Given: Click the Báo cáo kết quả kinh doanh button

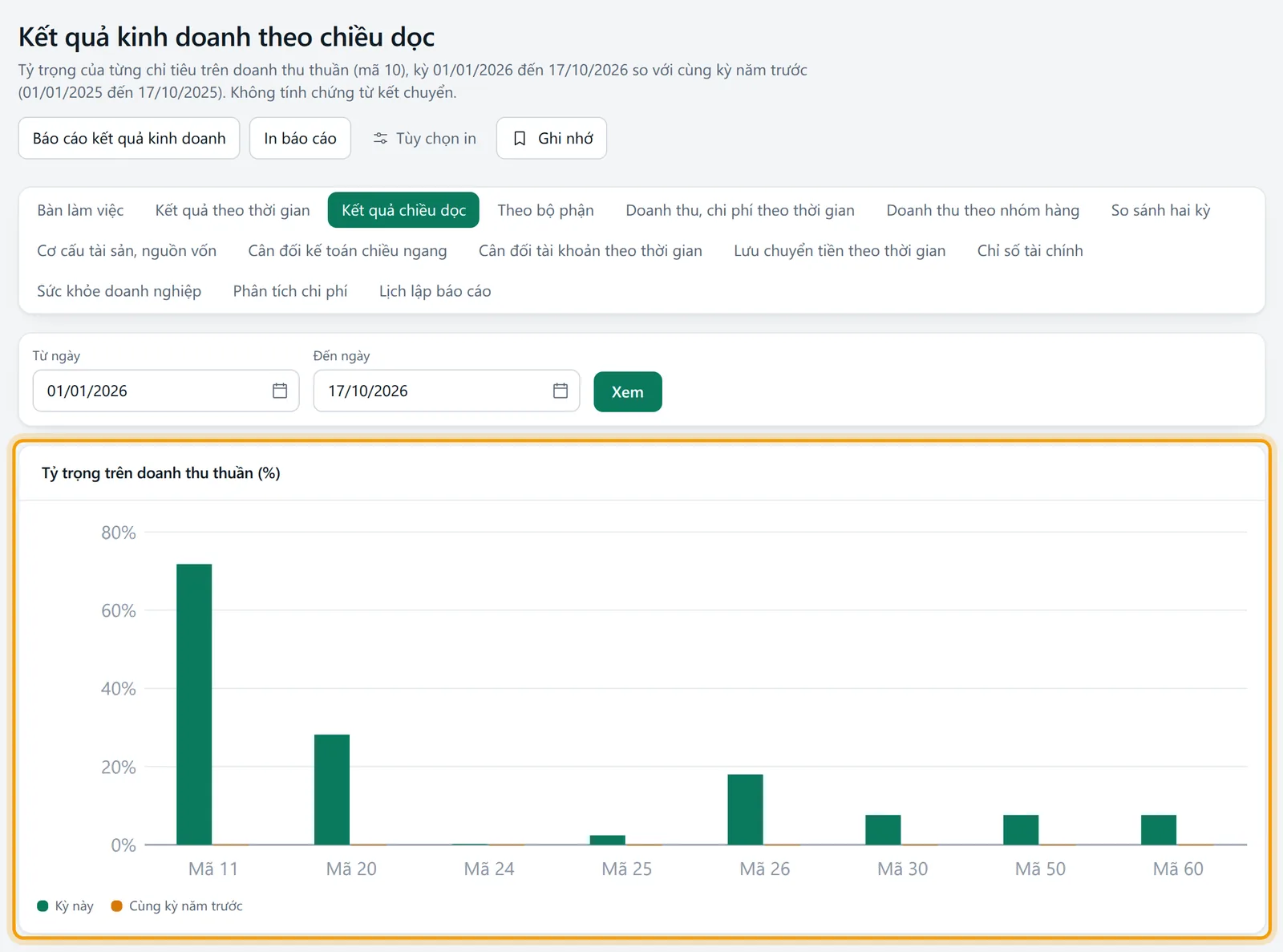Looking at the screenshot, I should point(129,139).
